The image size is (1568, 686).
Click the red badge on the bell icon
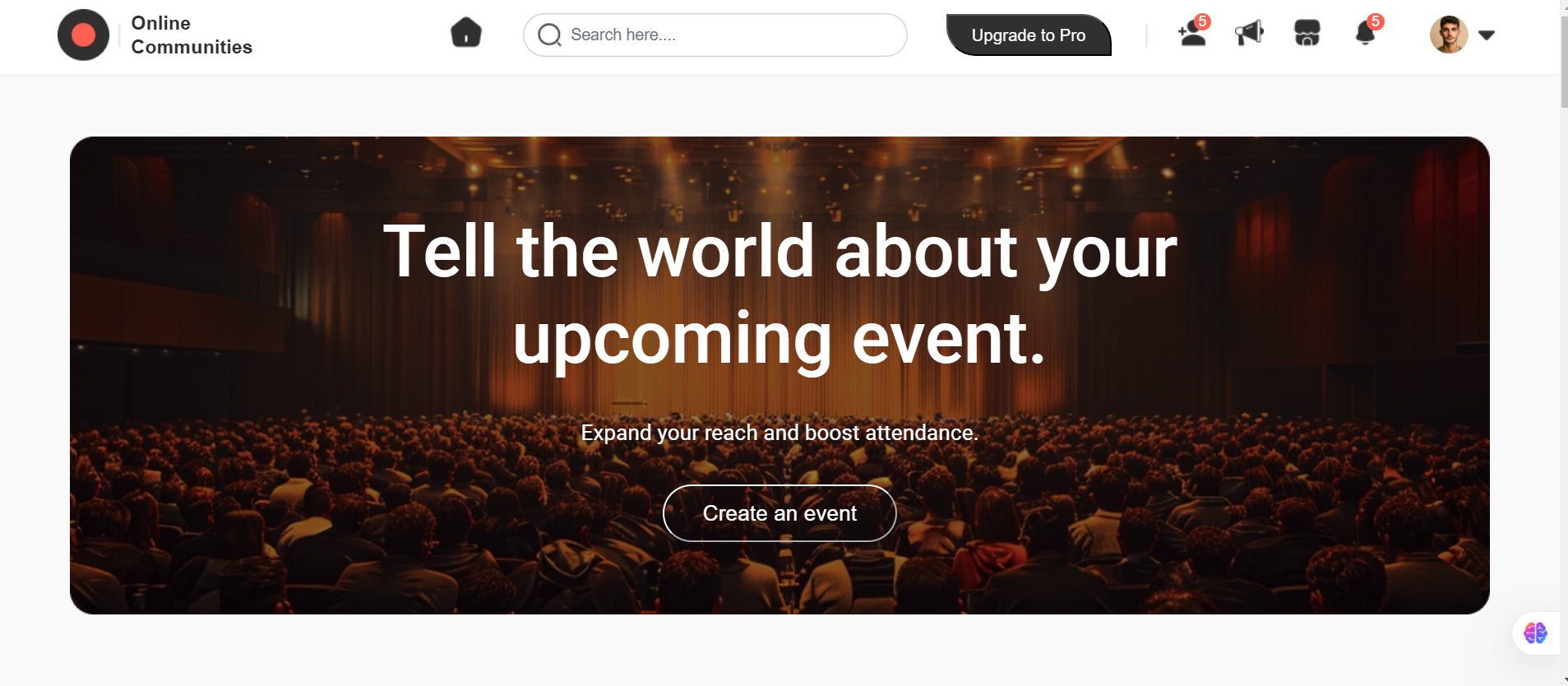tap(1376, 21)
